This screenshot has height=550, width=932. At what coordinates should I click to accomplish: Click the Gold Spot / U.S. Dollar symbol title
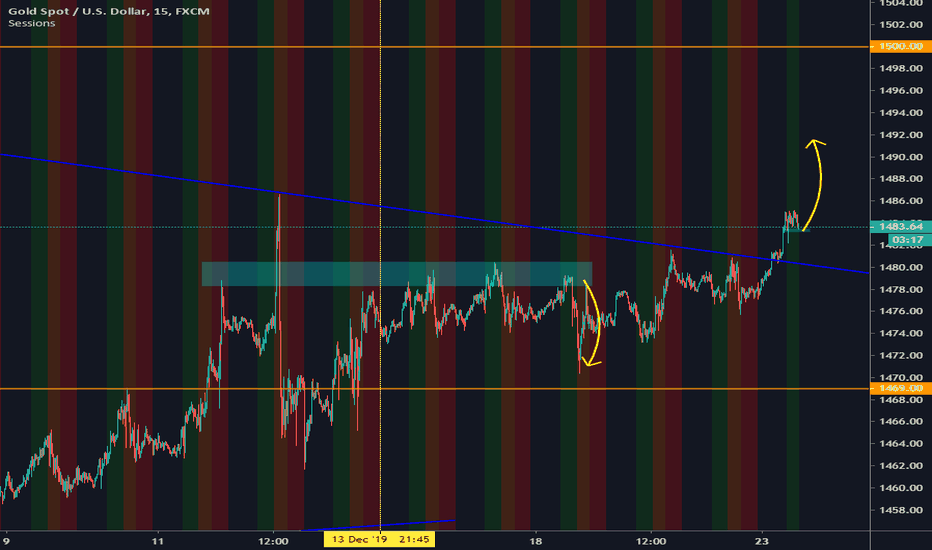[x=109, y=11]
